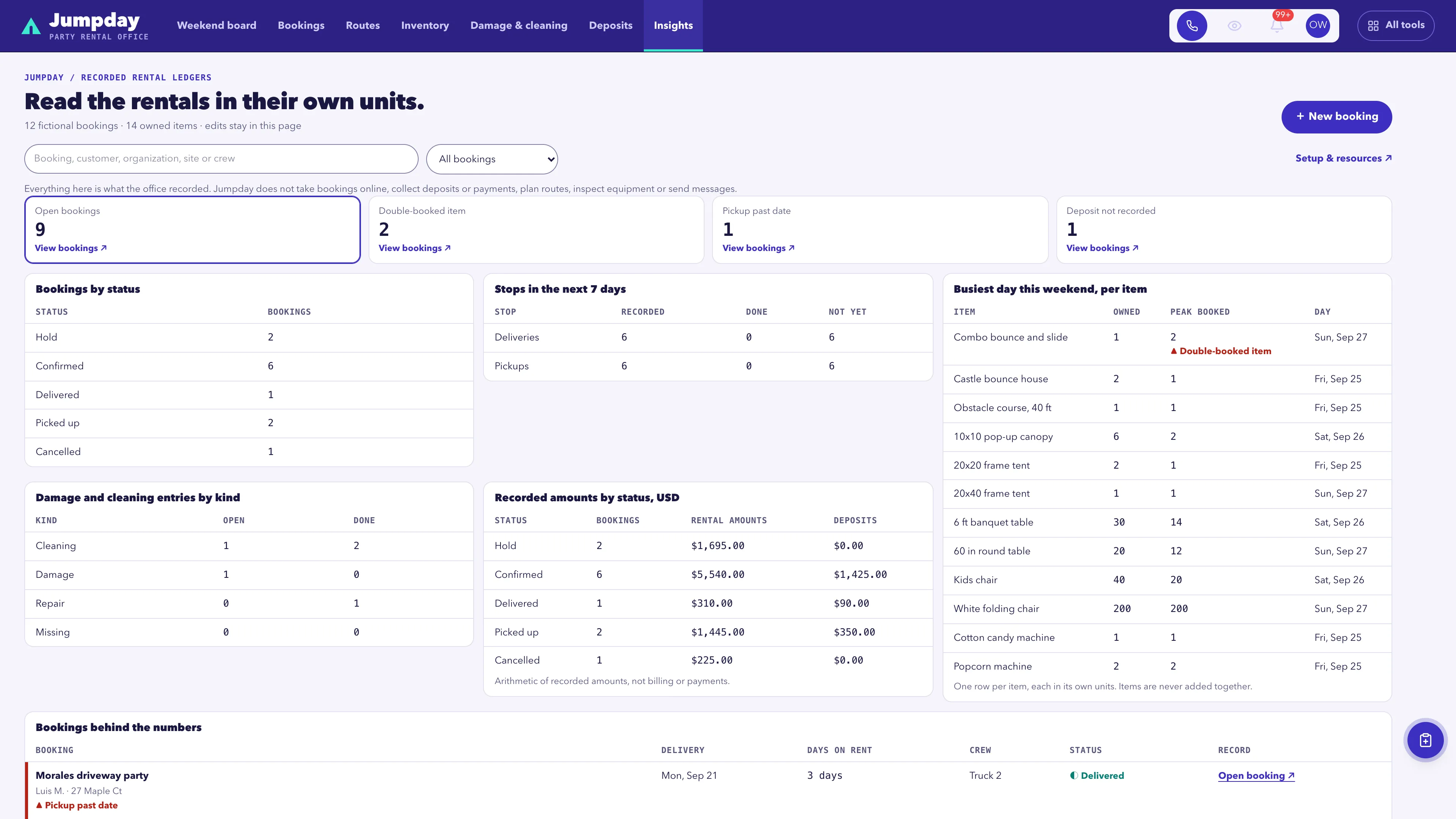Image resolution: width=1456 pixels, height=819 pixels.
Task: Go to the Bookings tab
Action: pos(301,25)
